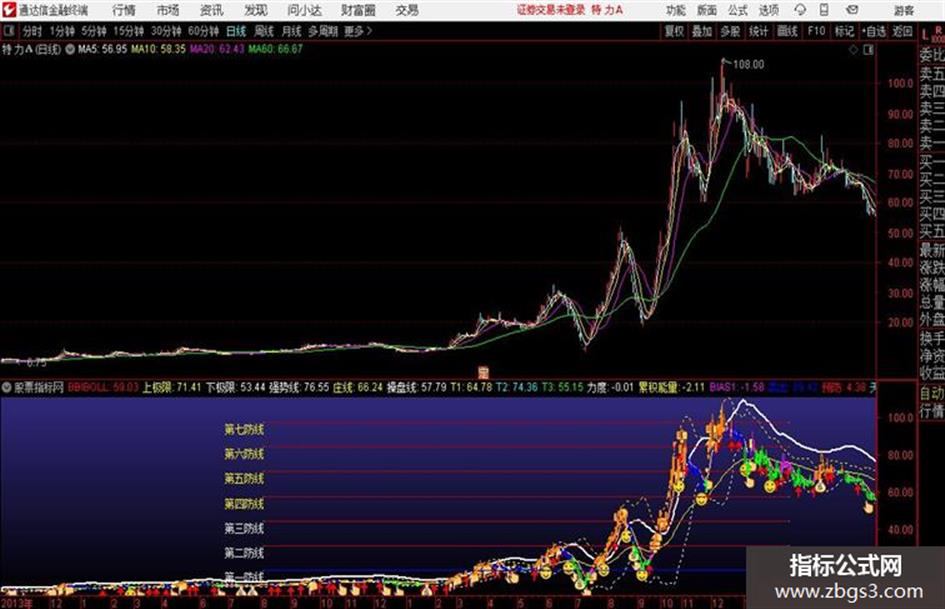Open the 问小达 menu
This screenshot has height=609, width=945.
pos(304,10)
